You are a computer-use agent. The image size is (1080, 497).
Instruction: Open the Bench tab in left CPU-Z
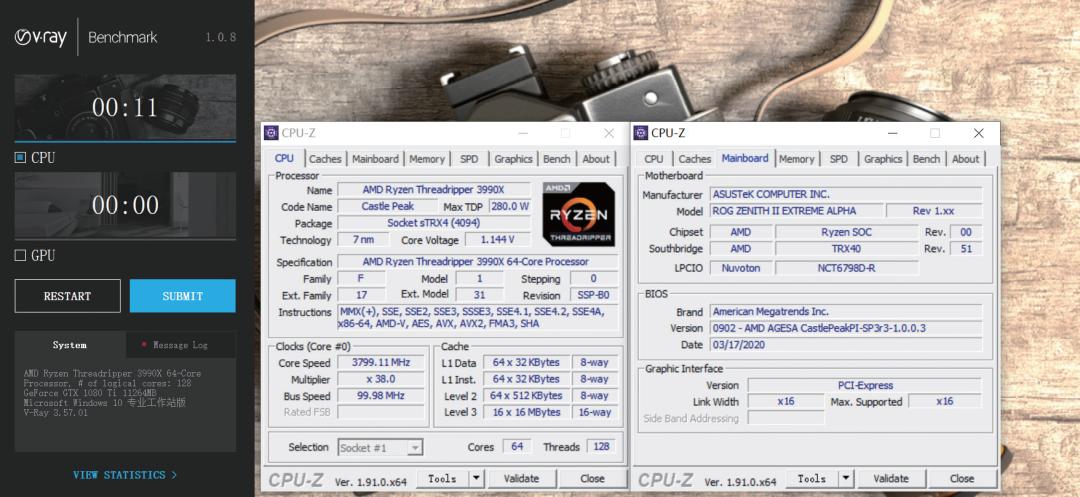(556, 159)
